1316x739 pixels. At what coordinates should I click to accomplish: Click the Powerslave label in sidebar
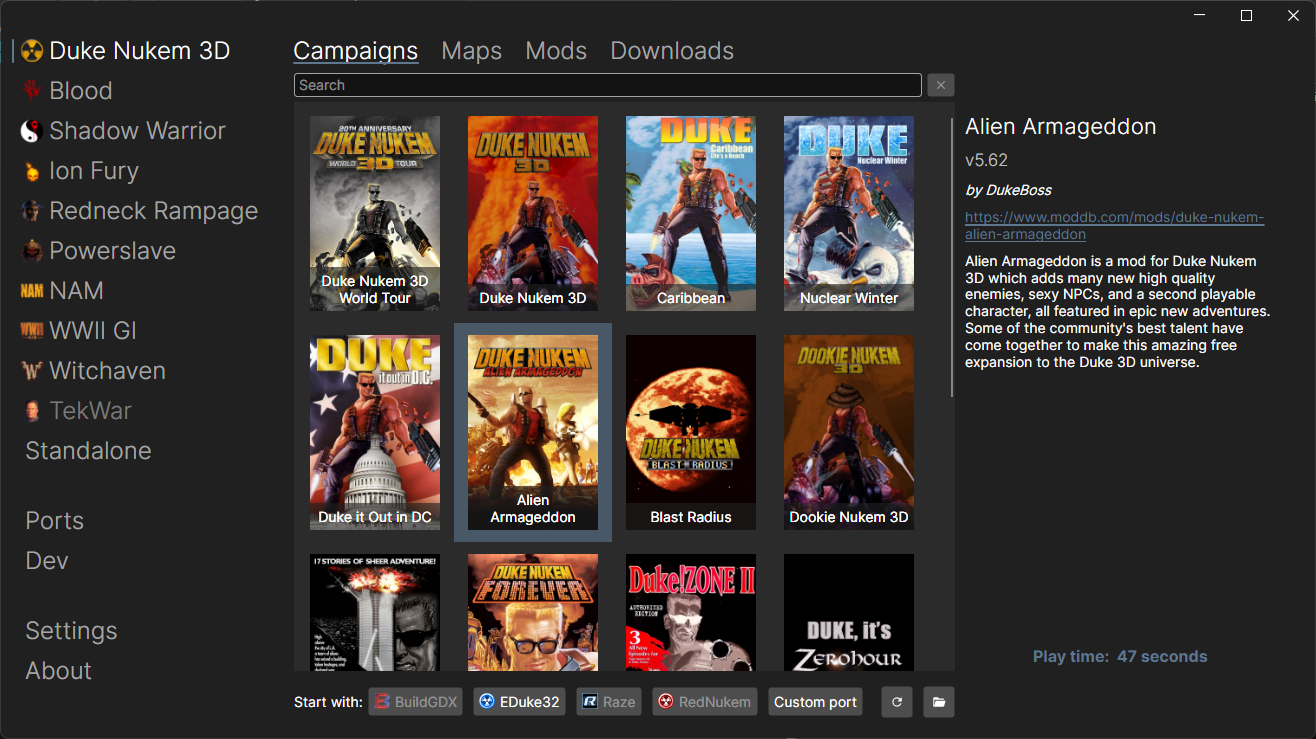click(x=113, y=251)
